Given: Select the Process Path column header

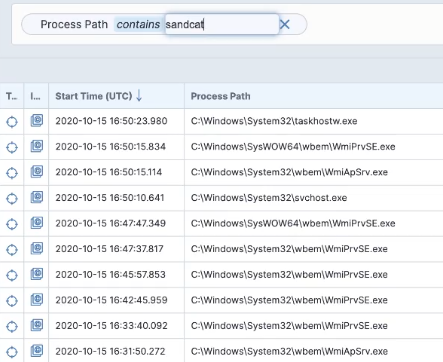Looking at the screenshot, I should click(x=220, y=96).
